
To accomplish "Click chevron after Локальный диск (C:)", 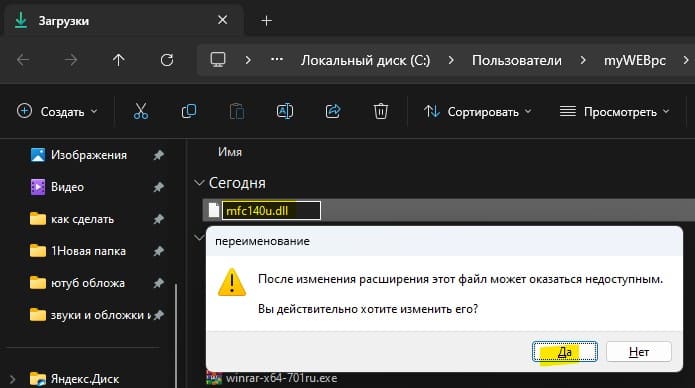I will (451, 60).
